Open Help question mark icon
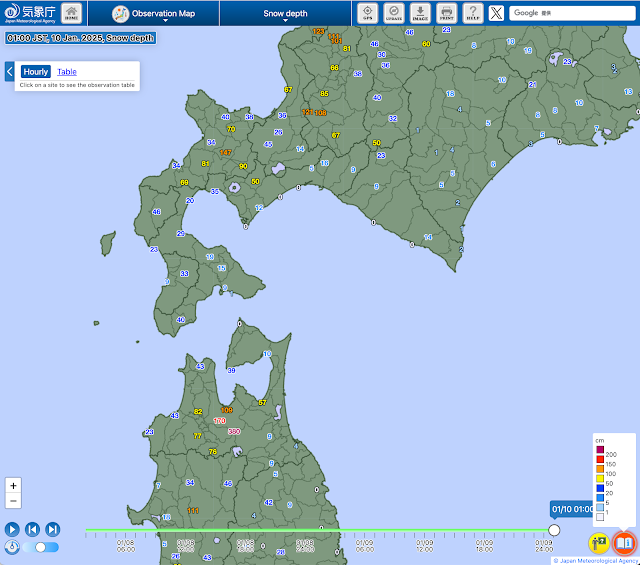Viewport: 640px width, 565px height. 473,13
